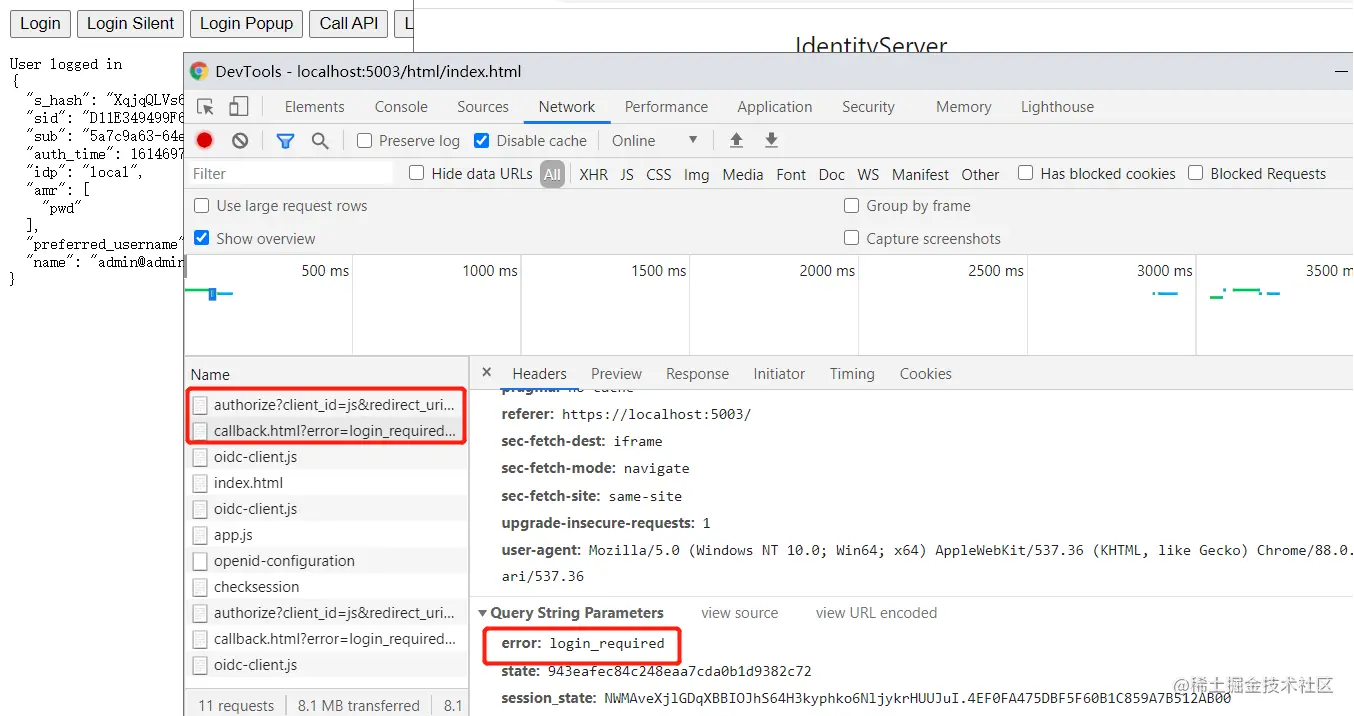Select the app.js request row
1354x716 pixels.
click(x=326, y=535)
